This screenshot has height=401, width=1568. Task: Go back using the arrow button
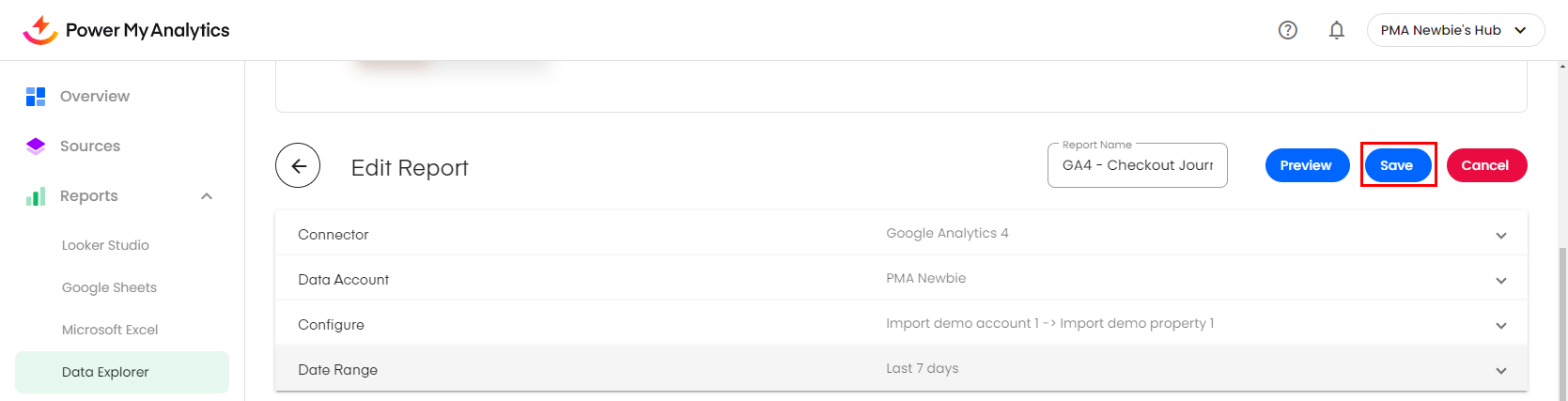(x=298, y=166)
